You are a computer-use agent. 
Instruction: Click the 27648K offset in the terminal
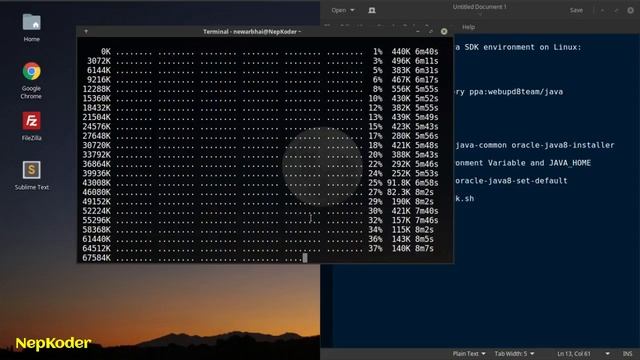pos(96,136)
